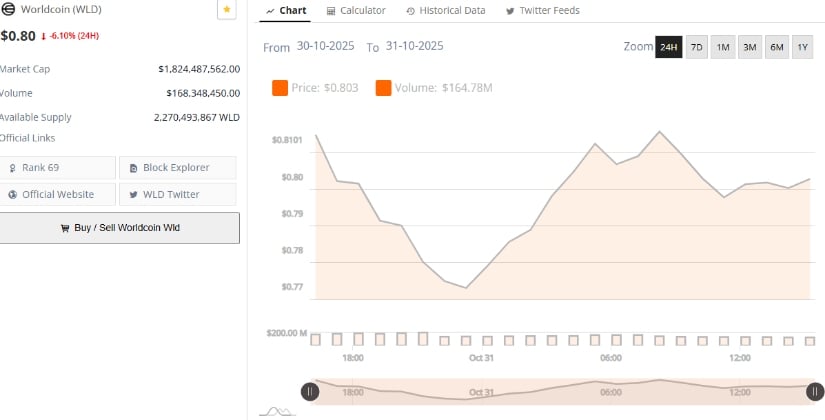Select the 7D zoom range
825x420 pixels.
[697, 47]
